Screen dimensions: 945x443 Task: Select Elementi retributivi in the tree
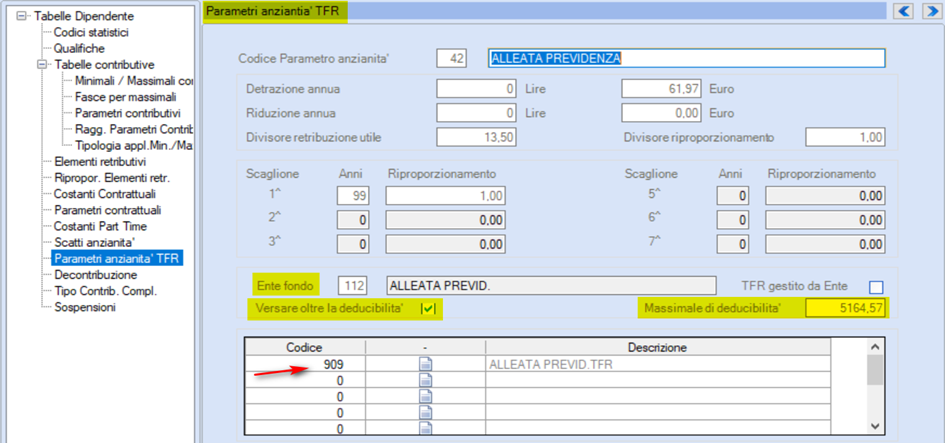coord(99,162)
